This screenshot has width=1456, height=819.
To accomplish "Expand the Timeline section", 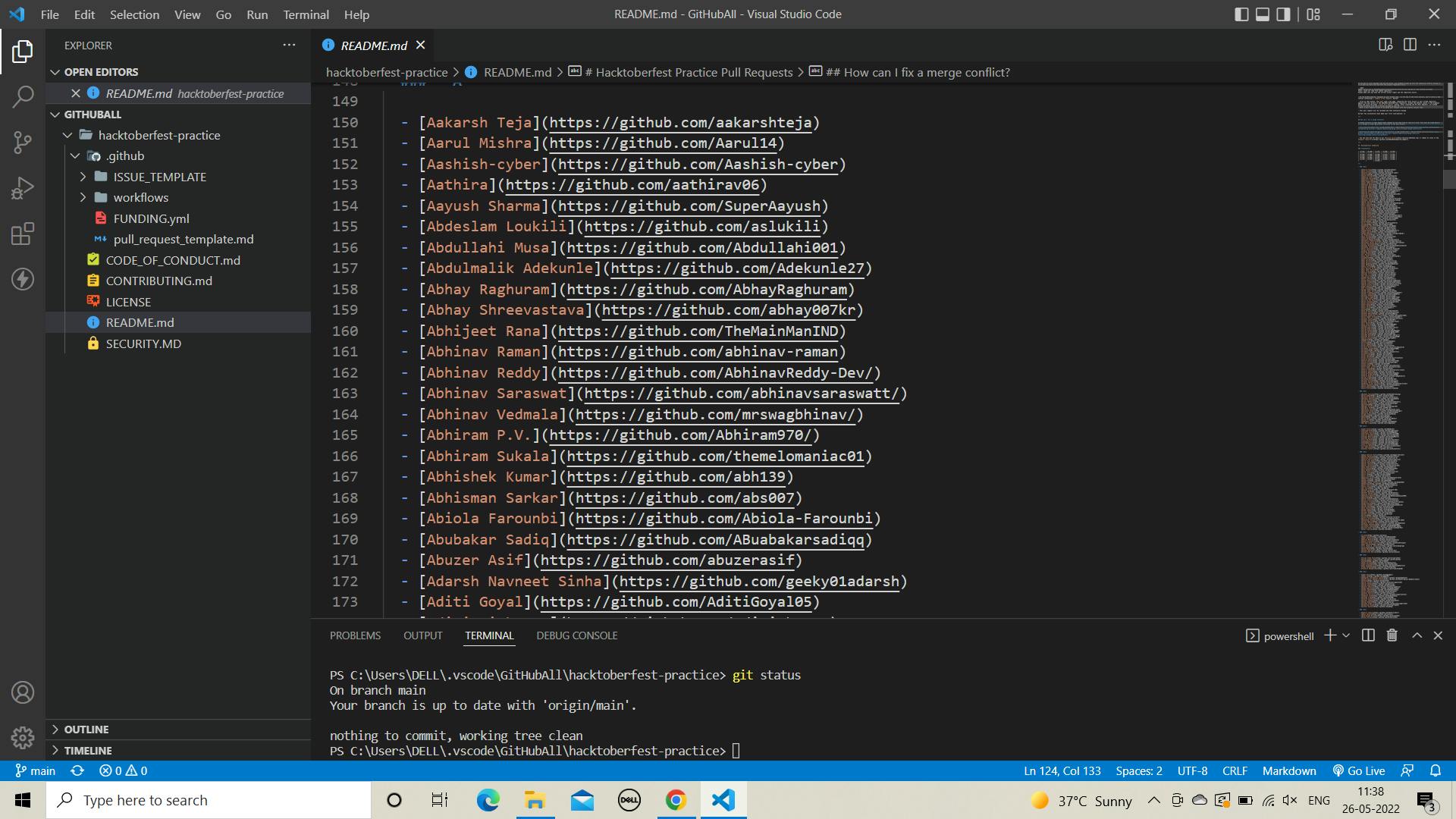I will [178, 751].
